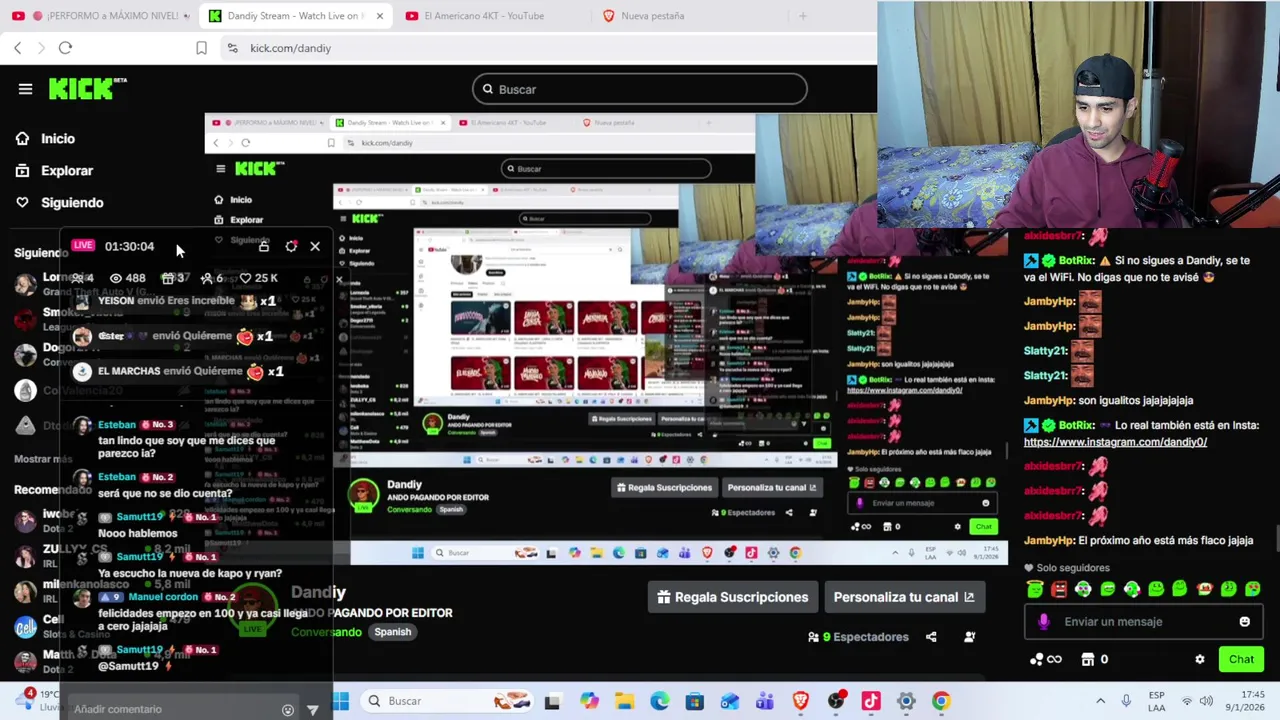Click the 25 K likes heart counter
This screenshot has width=1280, height=720.
tap(258, 278)
